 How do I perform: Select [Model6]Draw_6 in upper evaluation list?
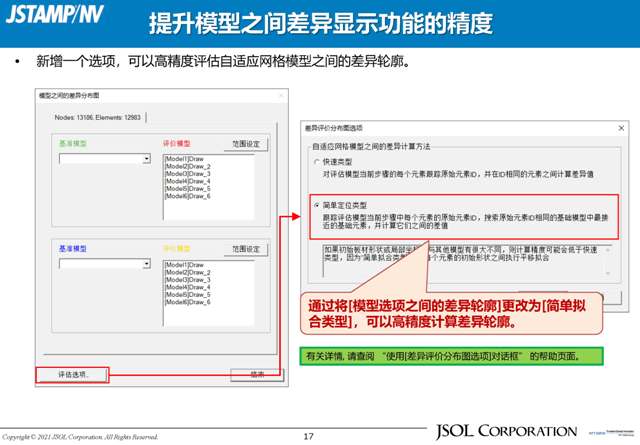tap(187, 196)
